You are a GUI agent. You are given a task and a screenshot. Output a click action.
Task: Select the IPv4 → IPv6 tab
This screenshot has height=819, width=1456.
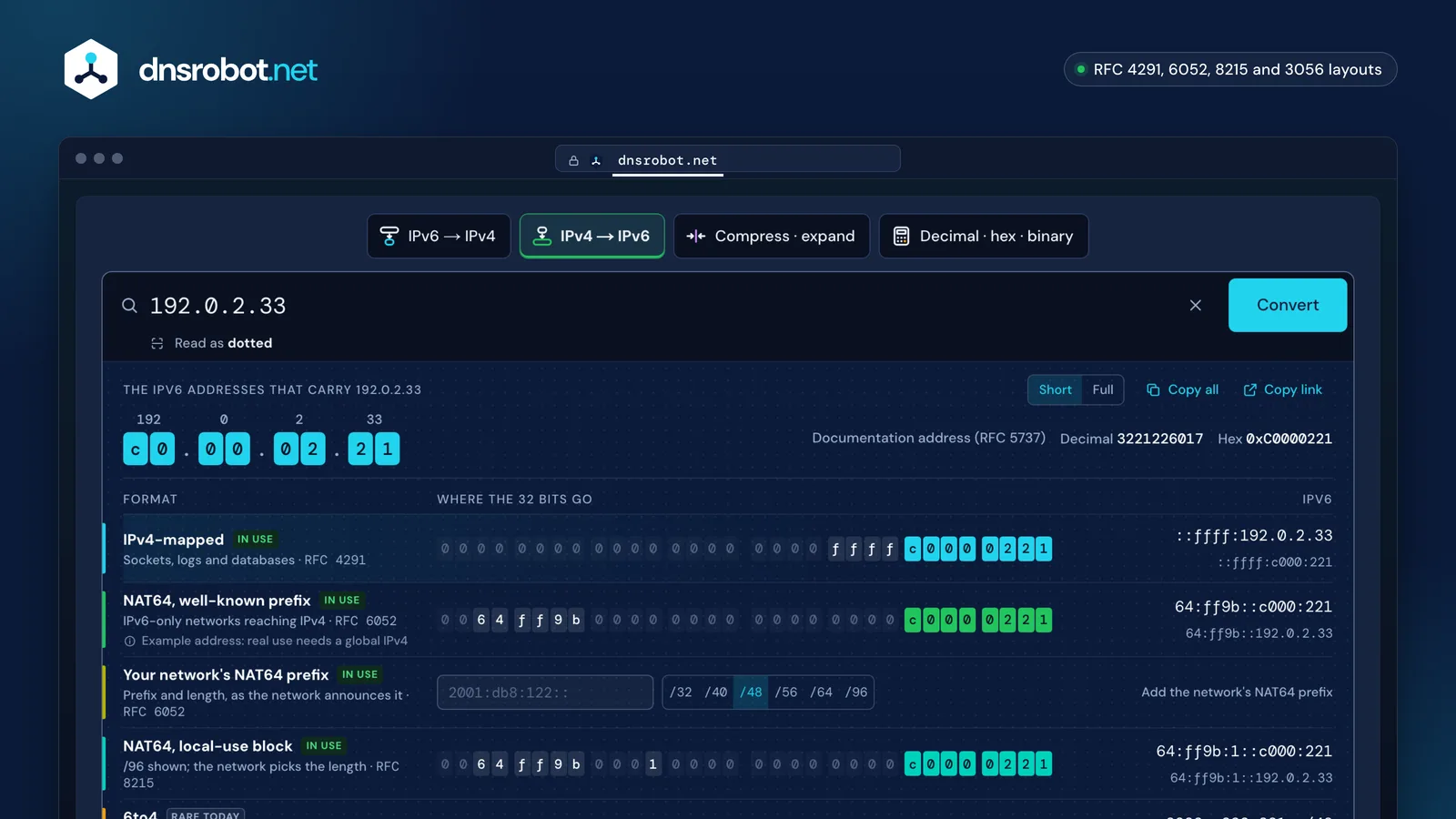click(x=592, y=237)
